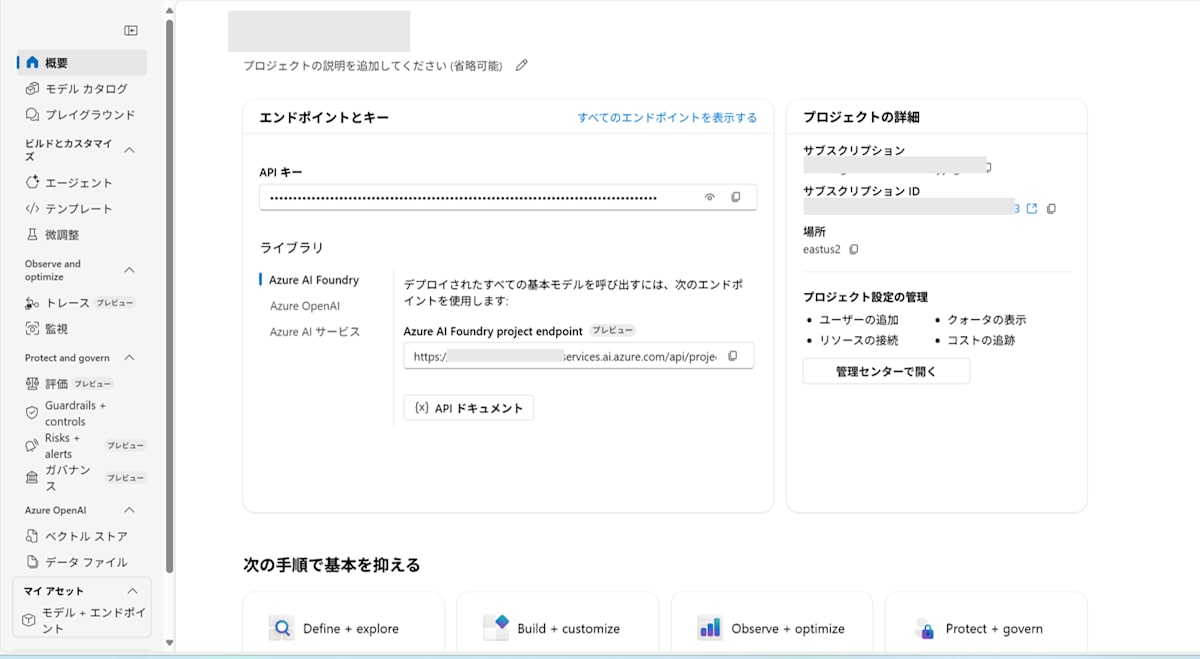The image size is (1200, 659).
Task: Click the 監視 icon in sidebar
Action: (32, 328)
